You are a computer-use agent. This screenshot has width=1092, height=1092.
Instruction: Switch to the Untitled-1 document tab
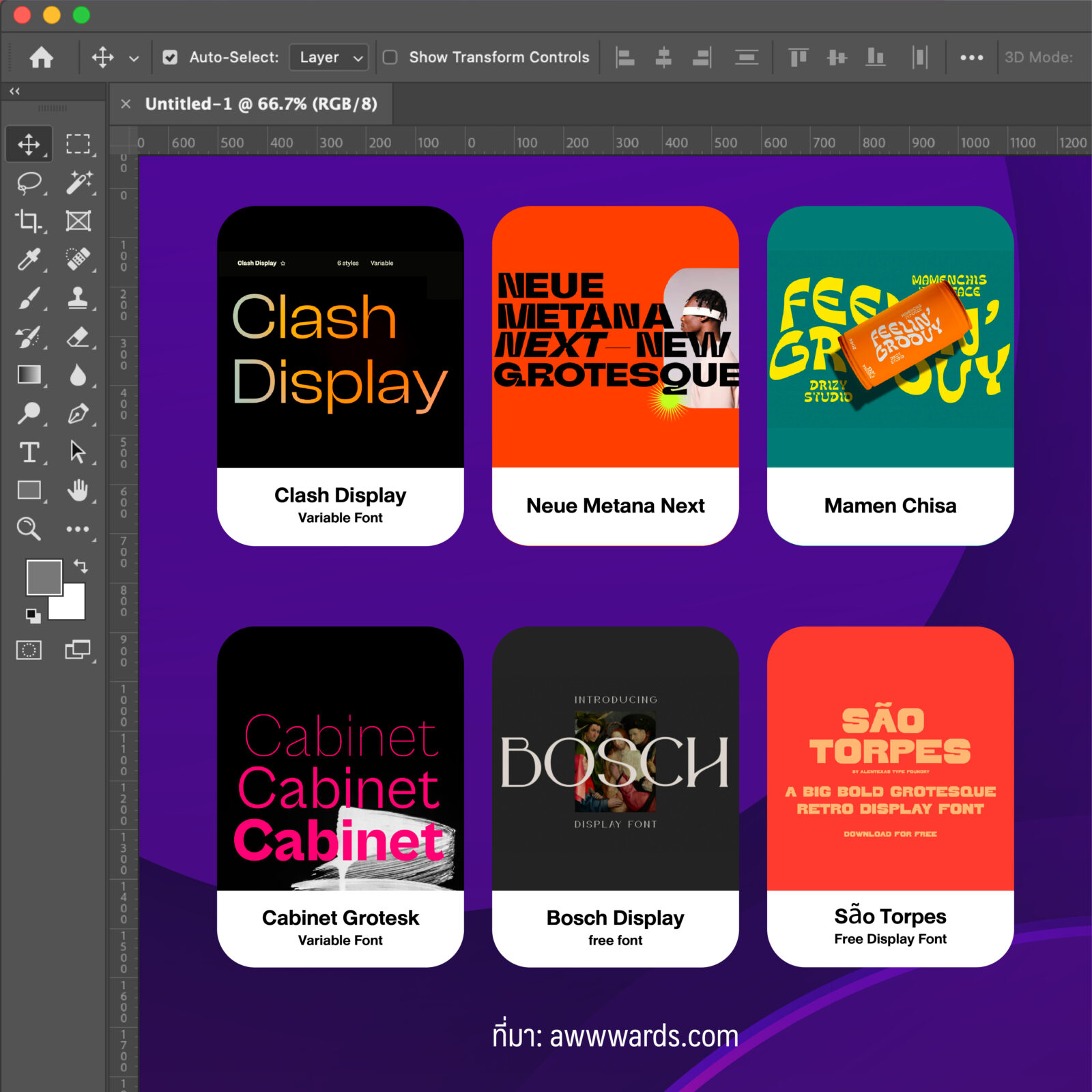click(261, 104)
